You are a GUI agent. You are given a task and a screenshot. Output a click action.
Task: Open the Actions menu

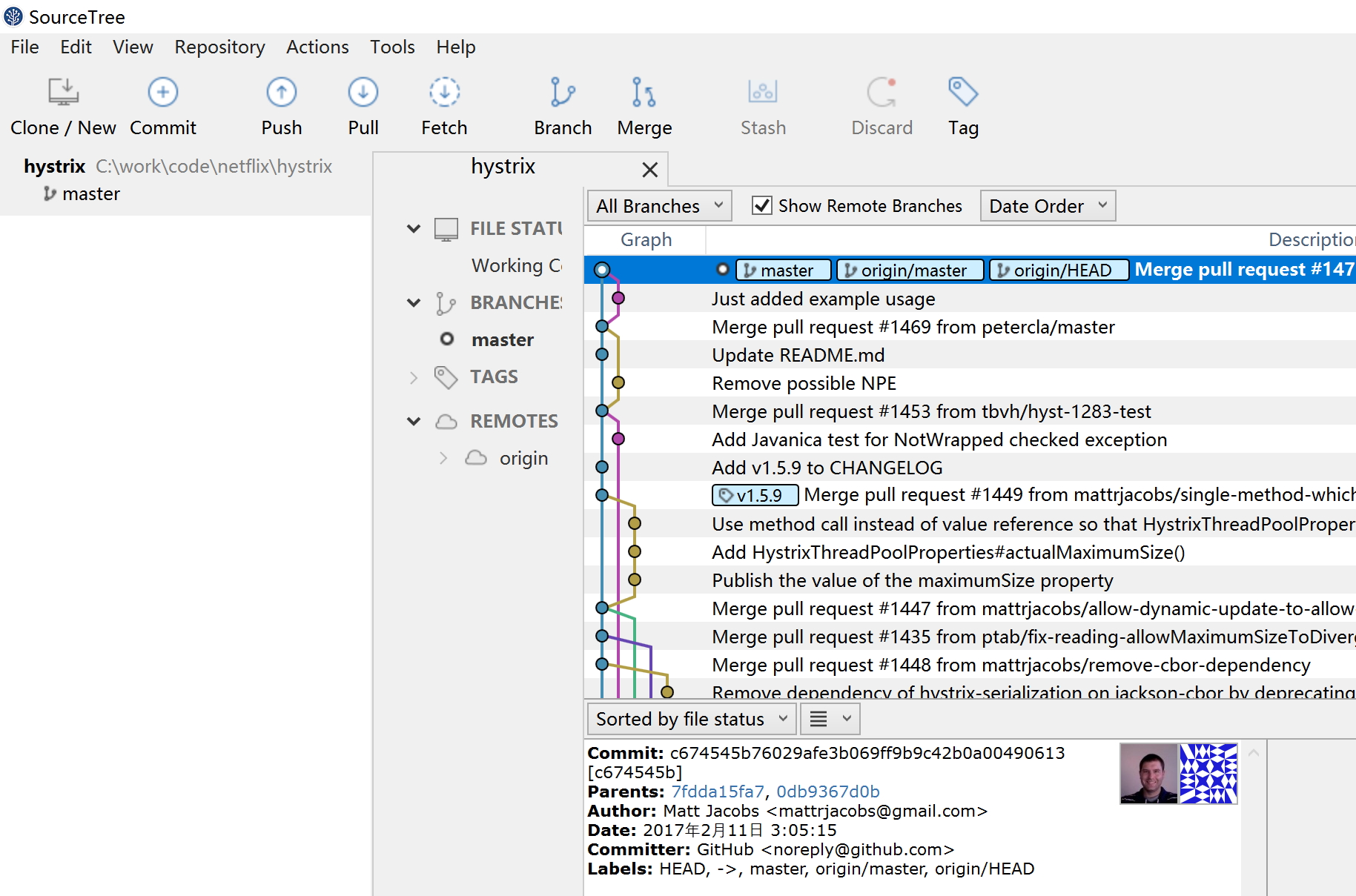(x=317, y=47)
